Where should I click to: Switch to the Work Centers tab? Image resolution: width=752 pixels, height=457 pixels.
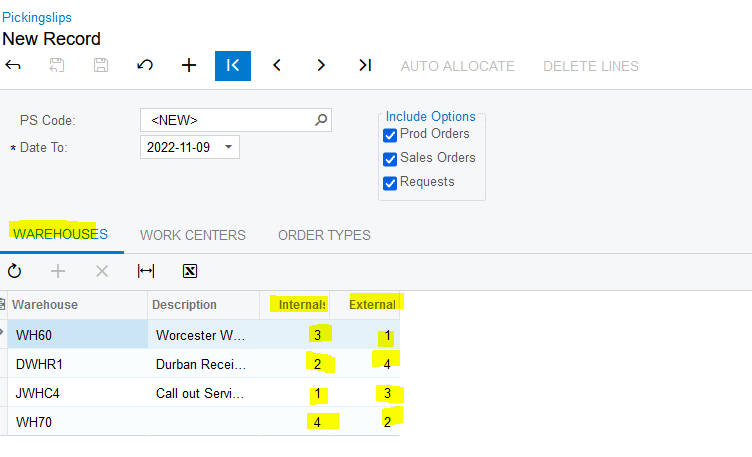pos(192,235)
